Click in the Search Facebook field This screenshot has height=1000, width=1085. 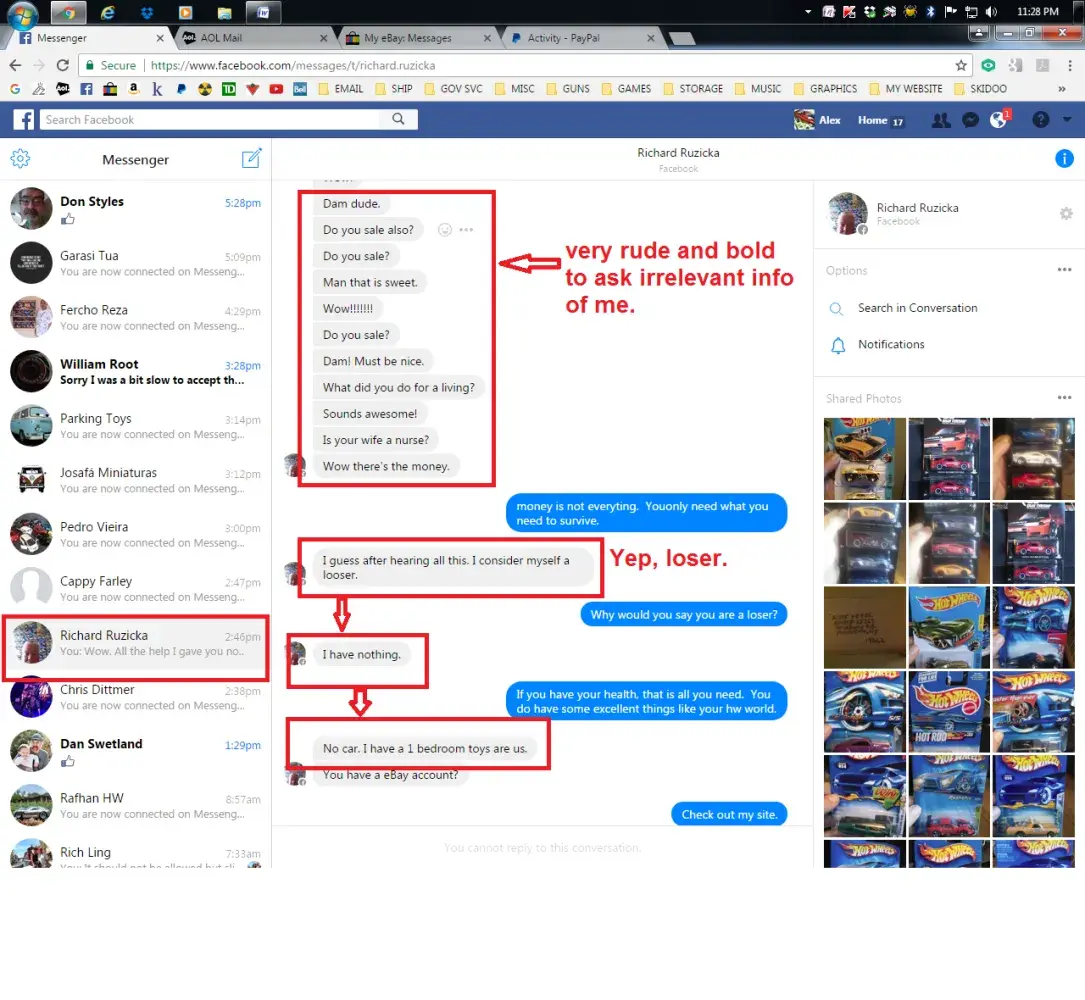pyautogui.click(x=211, y=119)
